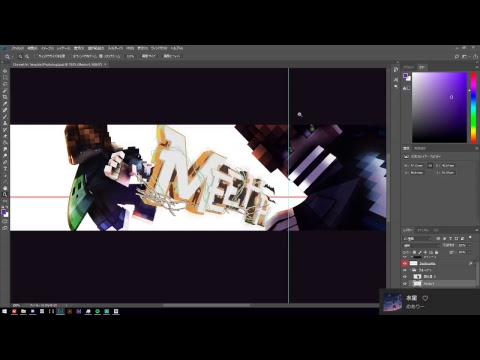The height and width of the screenshot is (360, 480).
Task: Lock all layer attributes icon
Action: (436, 252)
